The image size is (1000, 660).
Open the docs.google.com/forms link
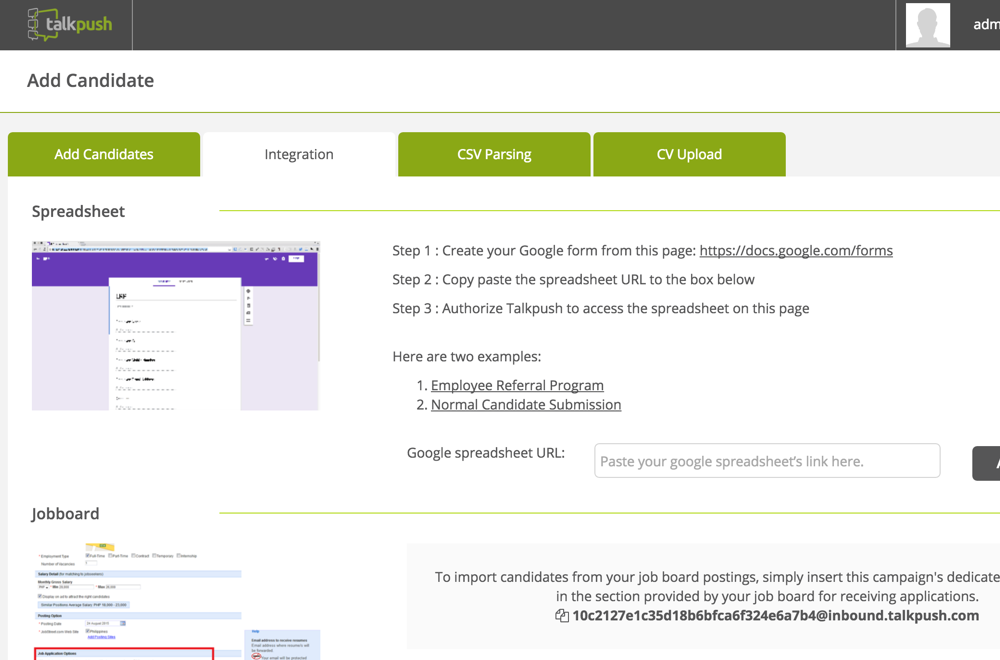(x=796, y=251)
